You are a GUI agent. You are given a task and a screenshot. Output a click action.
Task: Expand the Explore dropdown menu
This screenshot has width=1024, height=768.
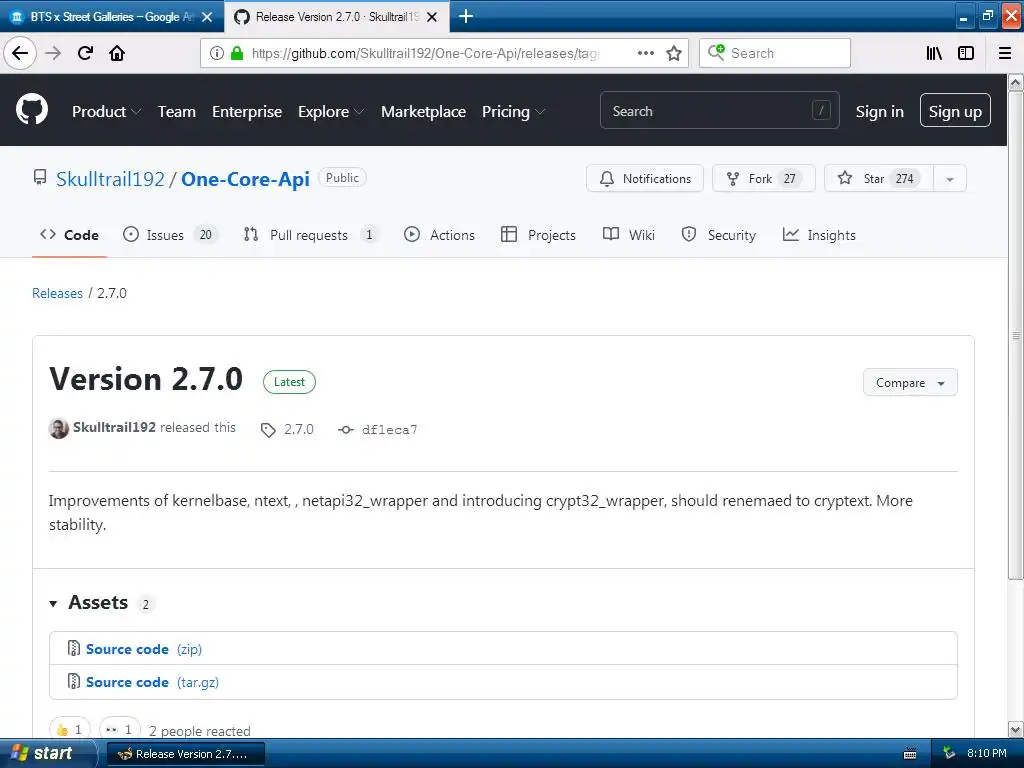click(331, 112)
